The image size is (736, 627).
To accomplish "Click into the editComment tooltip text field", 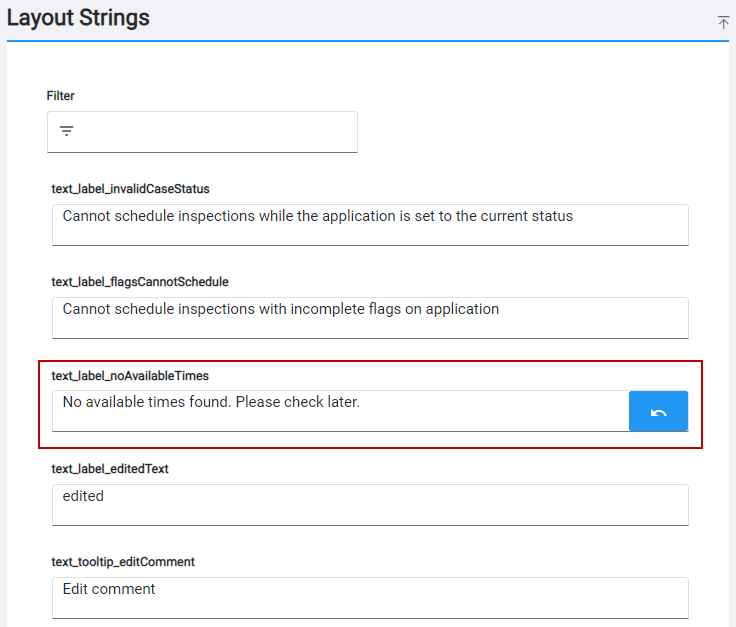I will tap(370, 598).
